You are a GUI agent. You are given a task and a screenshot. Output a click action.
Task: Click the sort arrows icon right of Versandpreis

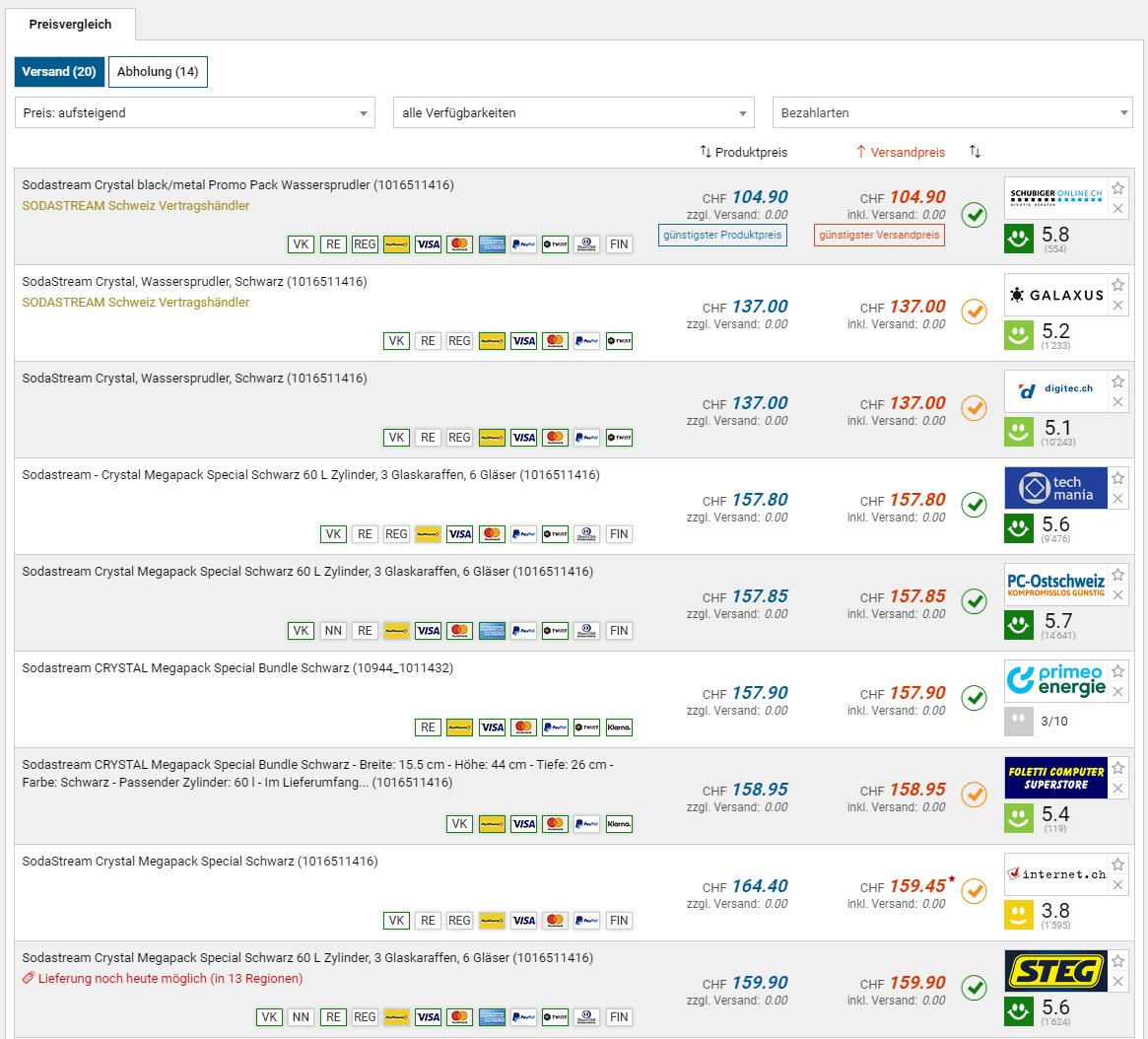[x=975, y=152]
